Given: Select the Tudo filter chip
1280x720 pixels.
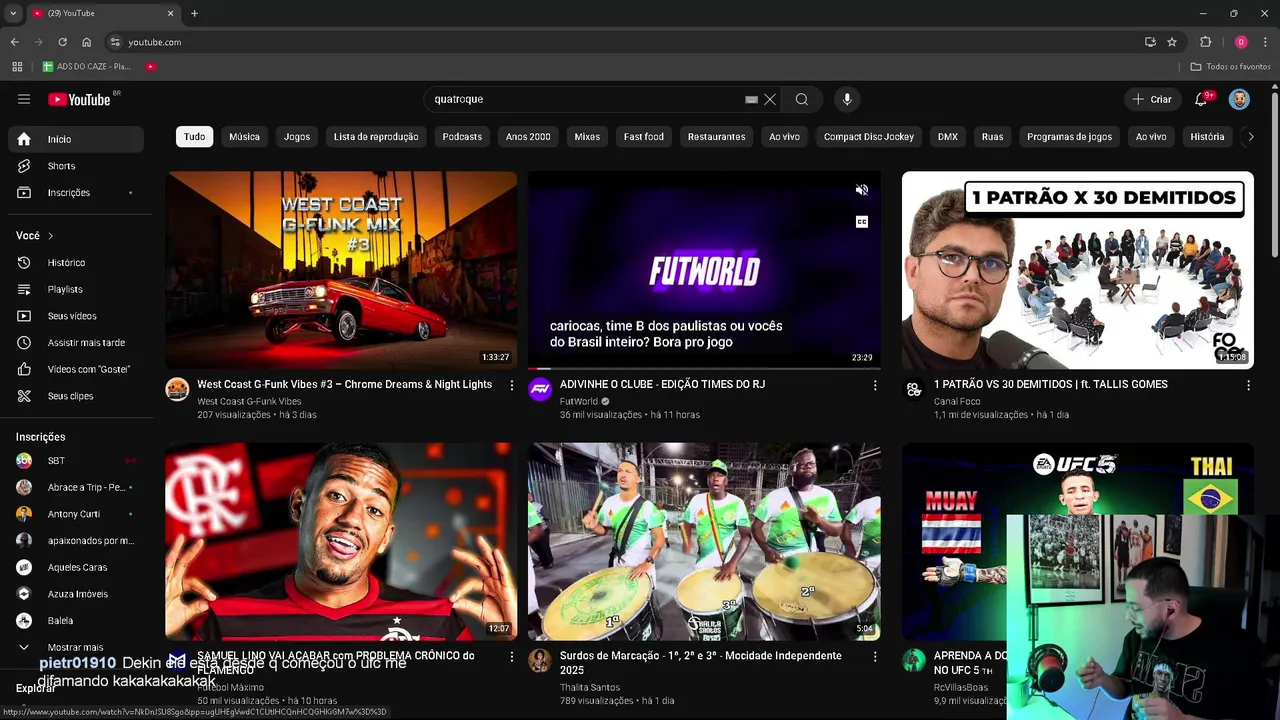Looking at the screenshot, I should point(194,137).
